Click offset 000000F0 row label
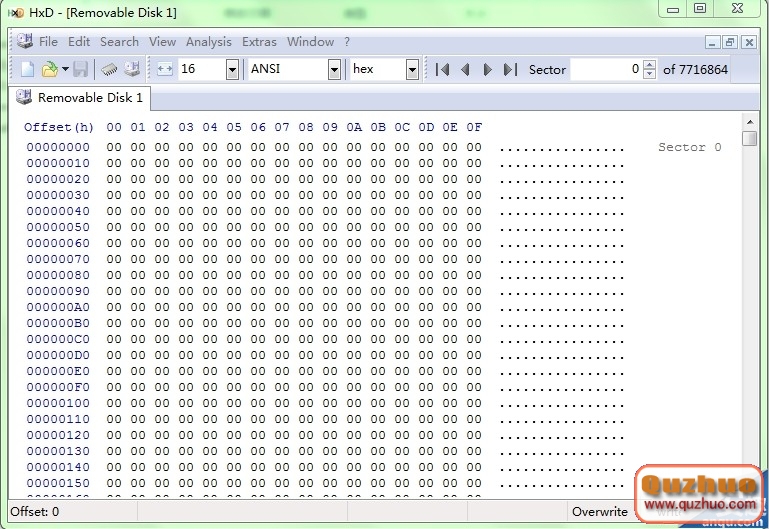Screen dimensions: 769x529 point(58,387)
